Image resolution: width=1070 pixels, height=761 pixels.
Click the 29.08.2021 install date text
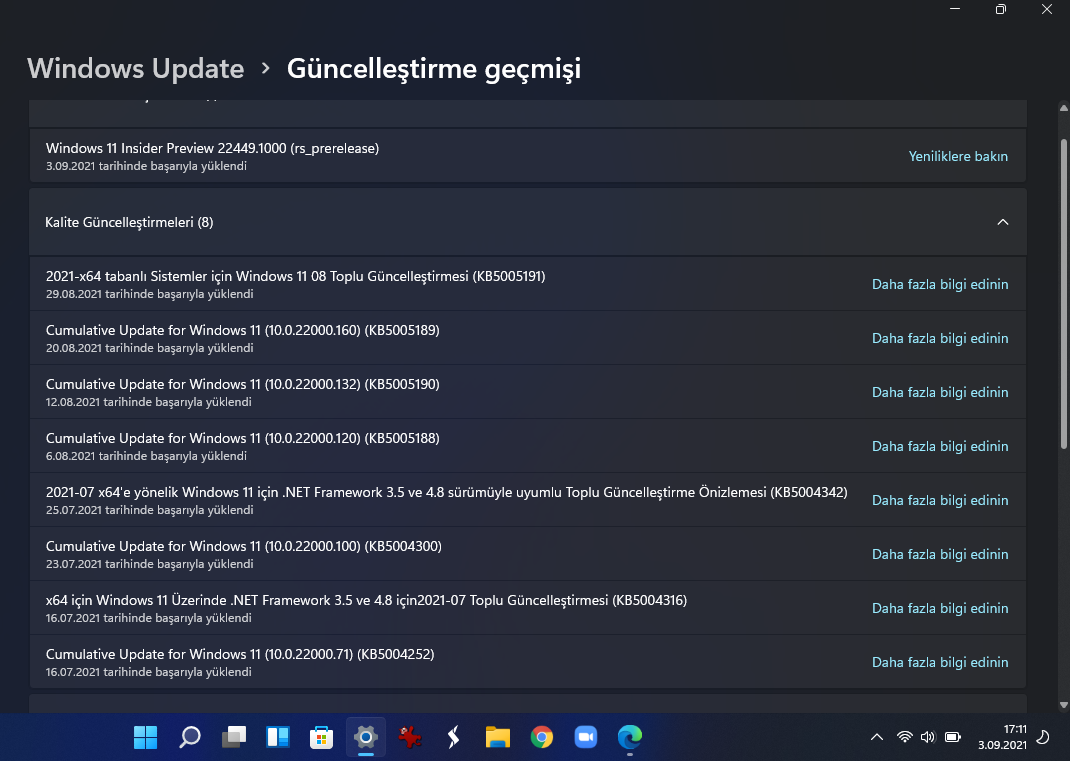click(x=149, y=294)
